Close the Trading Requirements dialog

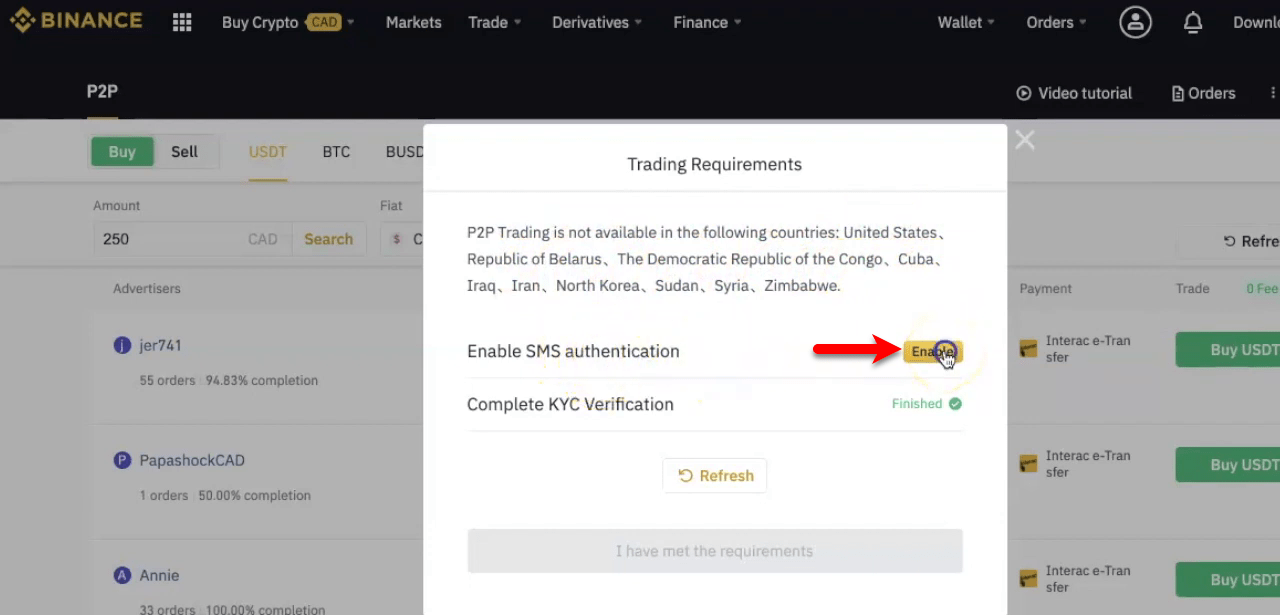pos(1025,141)
